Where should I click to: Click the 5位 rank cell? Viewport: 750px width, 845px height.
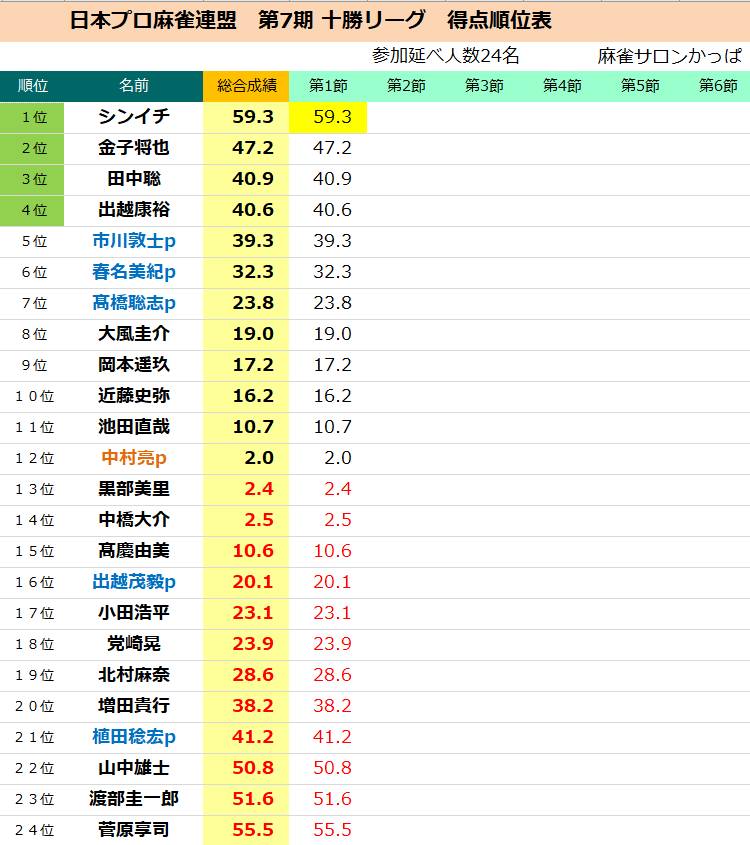(x=34, y=241)
